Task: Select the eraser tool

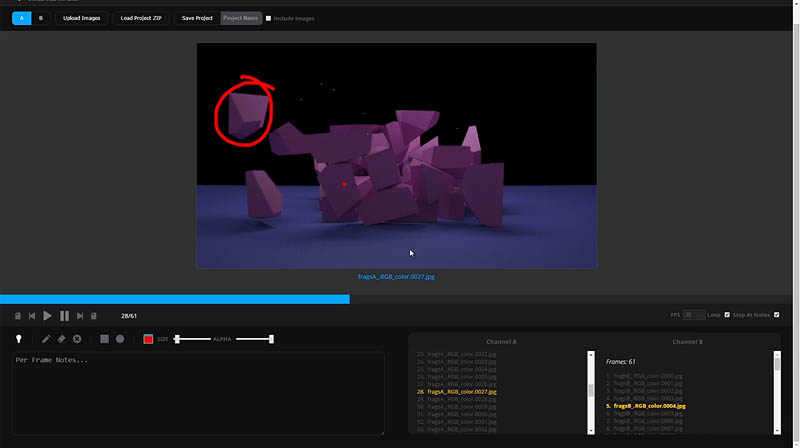Action: coord(61,339)
